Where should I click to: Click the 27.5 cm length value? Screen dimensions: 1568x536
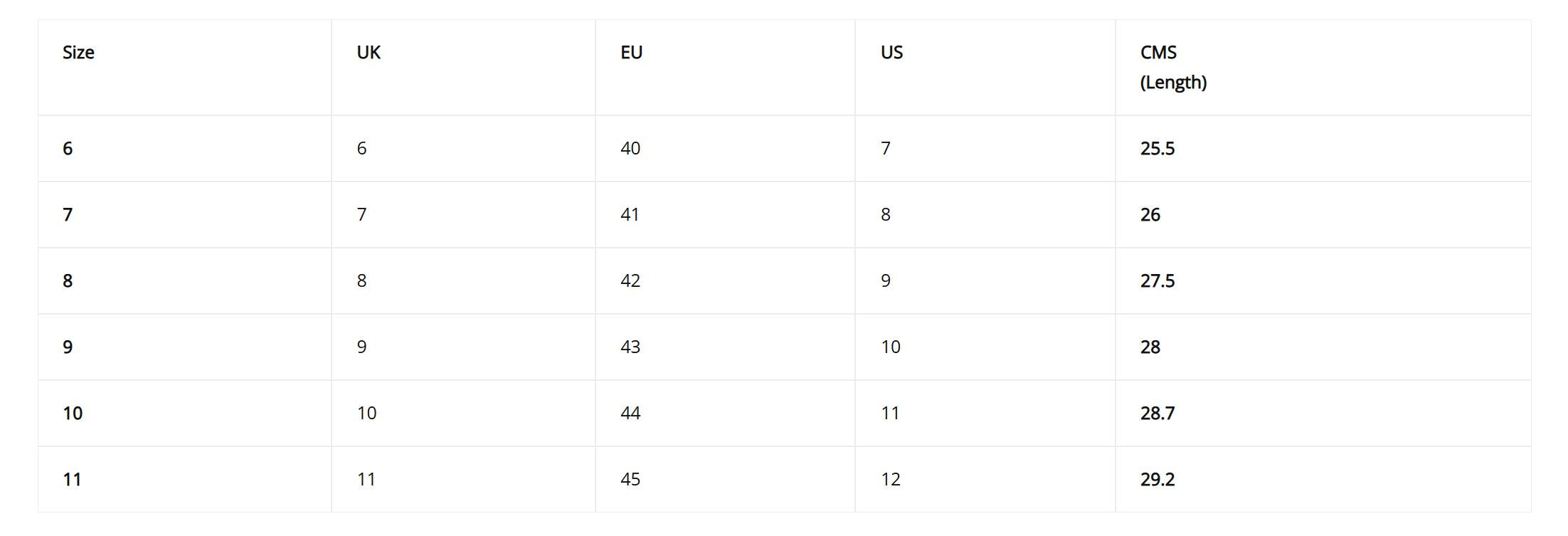[x=1157, y=281]
